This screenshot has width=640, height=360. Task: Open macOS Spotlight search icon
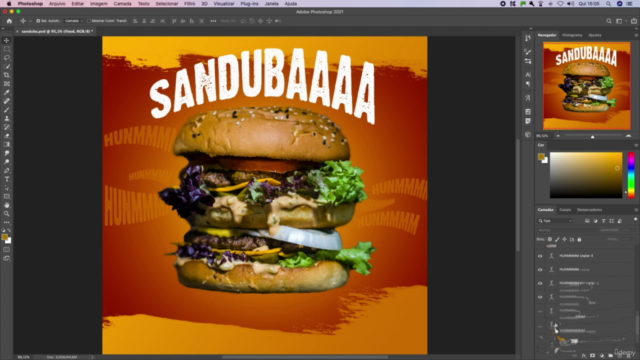(608, 4)
